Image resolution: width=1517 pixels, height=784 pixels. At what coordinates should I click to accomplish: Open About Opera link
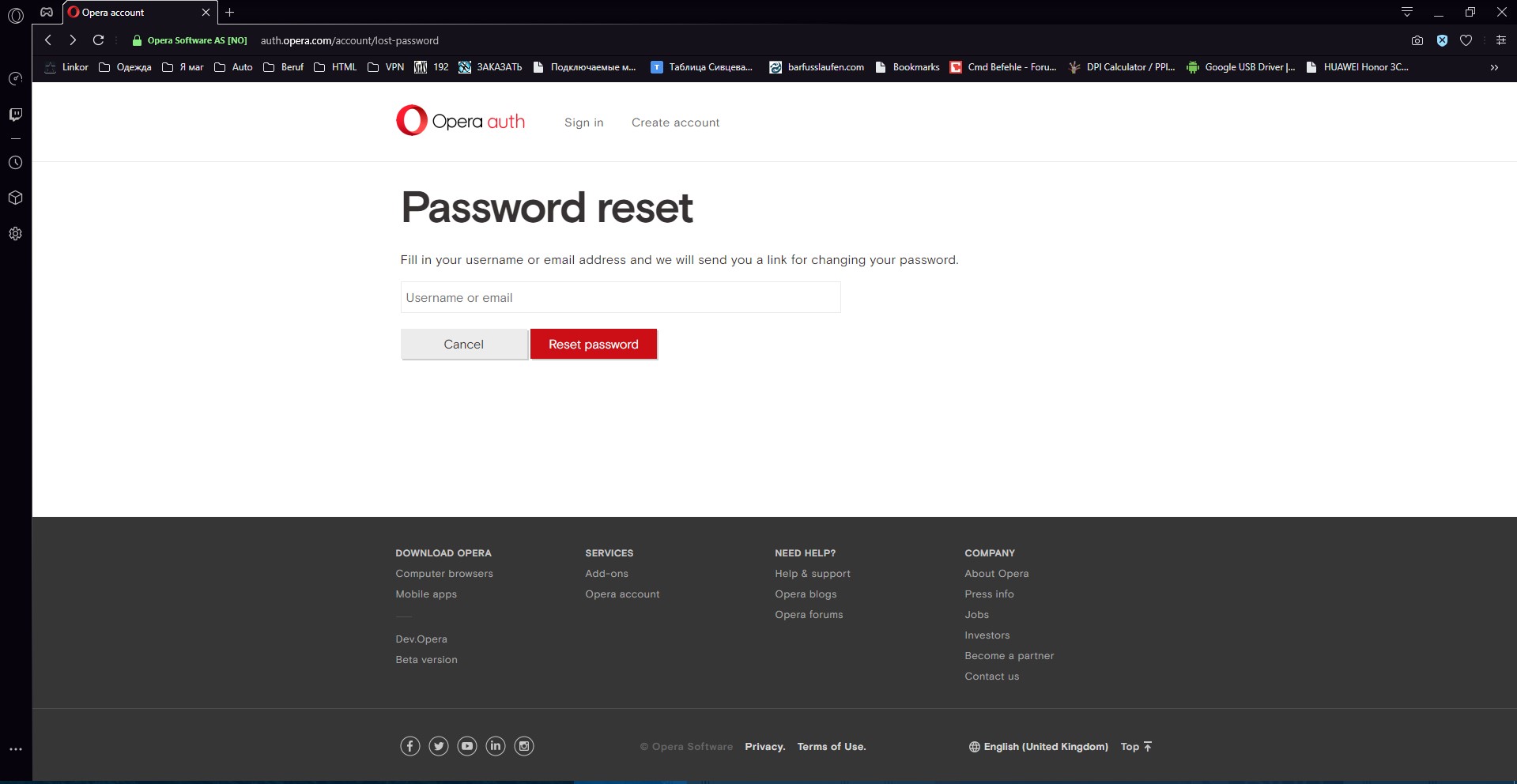(x=996, y=574)
